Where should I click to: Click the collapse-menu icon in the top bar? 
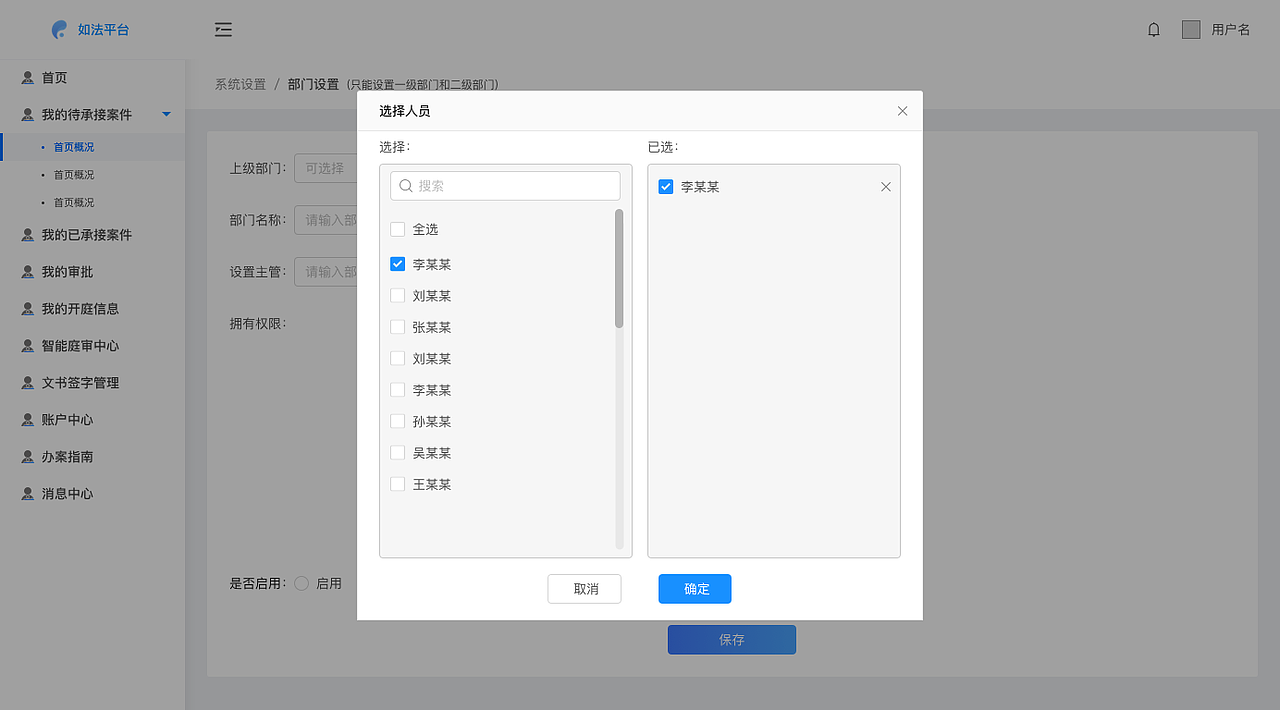[x=223, y=29]
